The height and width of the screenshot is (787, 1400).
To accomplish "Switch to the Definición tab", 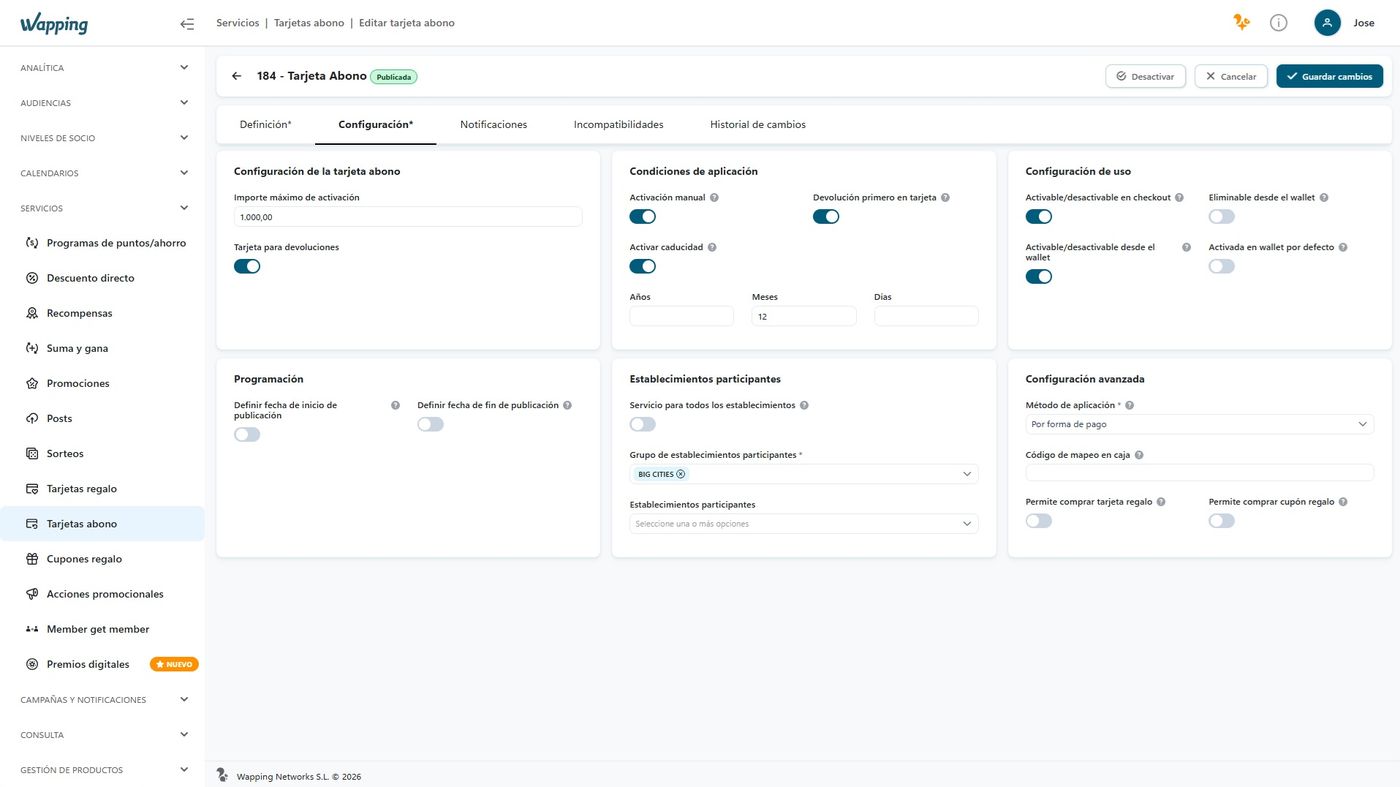I will 266,125.
